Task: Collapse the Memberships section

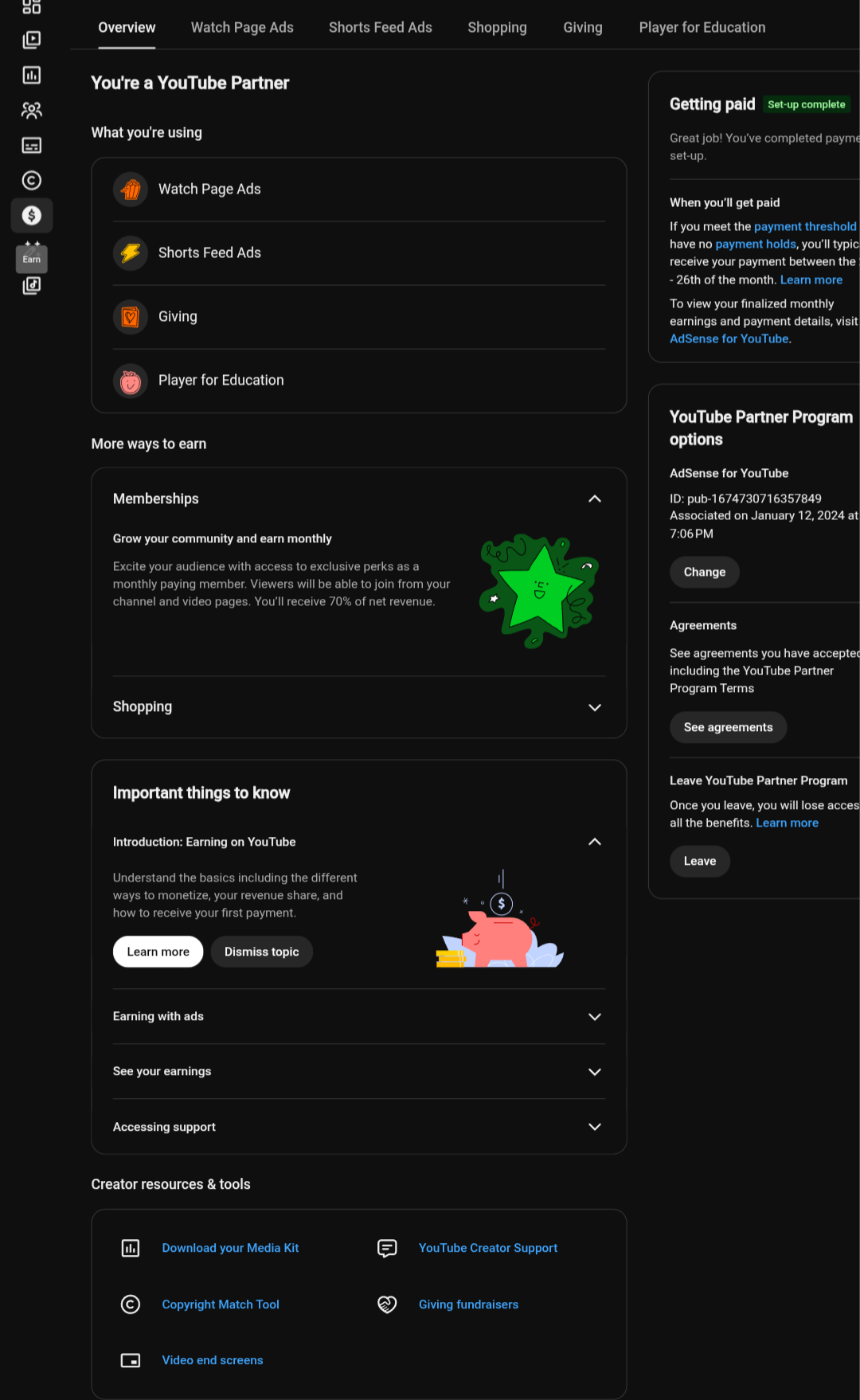Action: tap(594, 499)
